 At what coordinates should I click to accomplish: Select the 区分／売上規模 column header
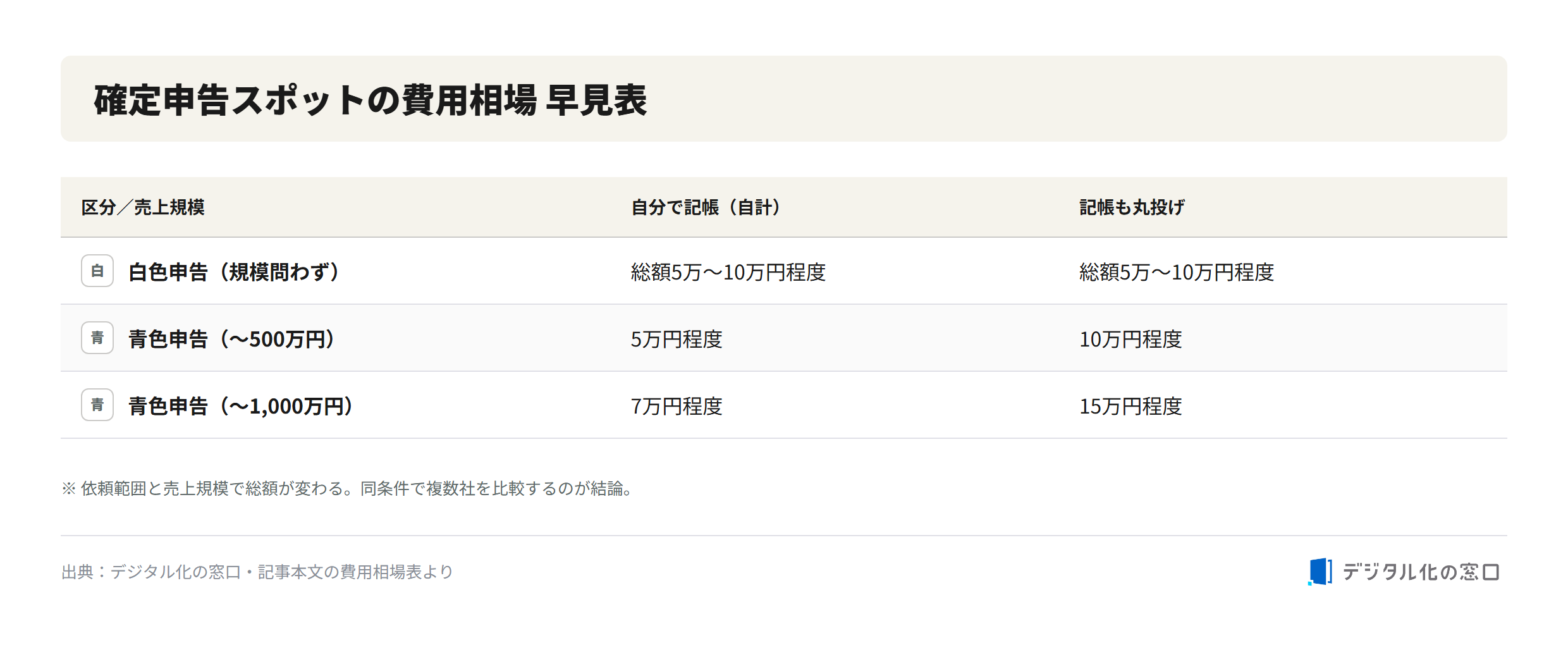click(x=143, y=207)
